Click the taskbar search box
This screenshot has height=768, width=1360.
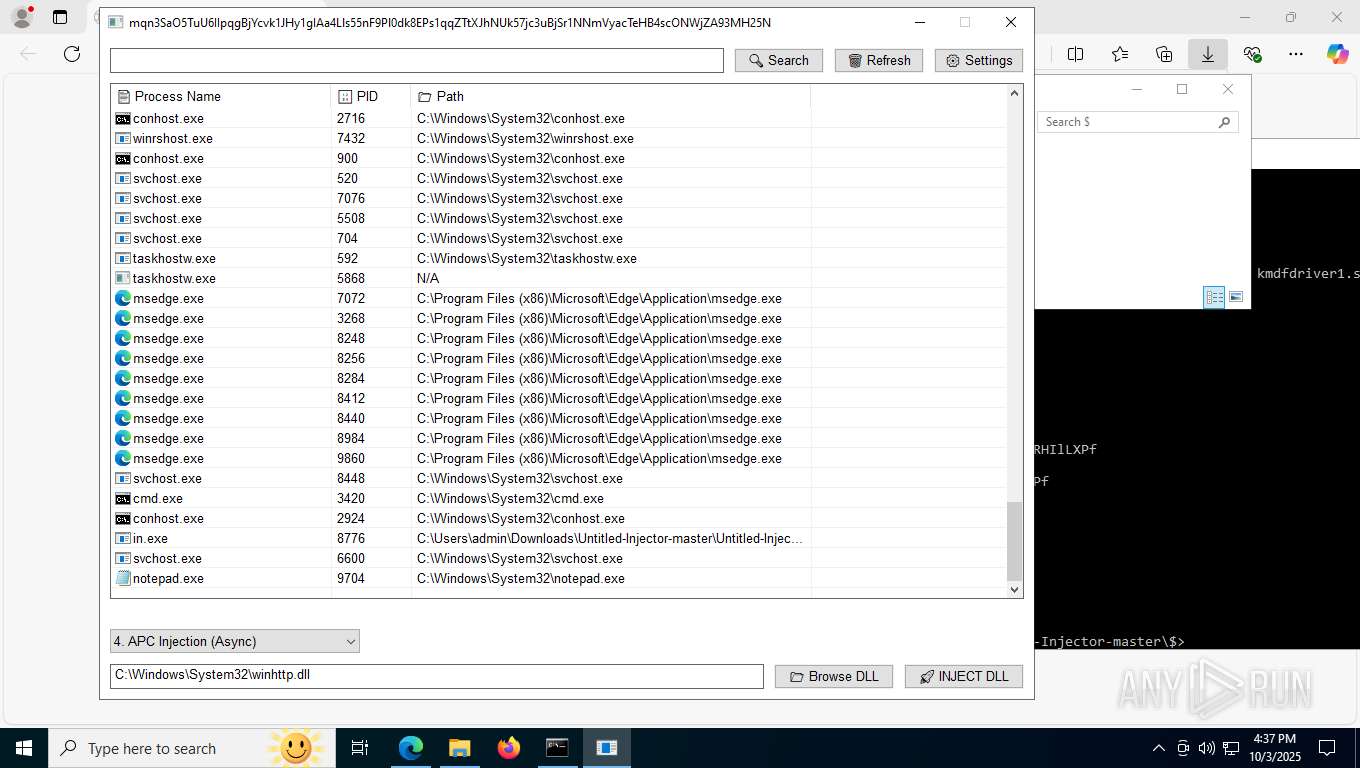pos(192,748)
